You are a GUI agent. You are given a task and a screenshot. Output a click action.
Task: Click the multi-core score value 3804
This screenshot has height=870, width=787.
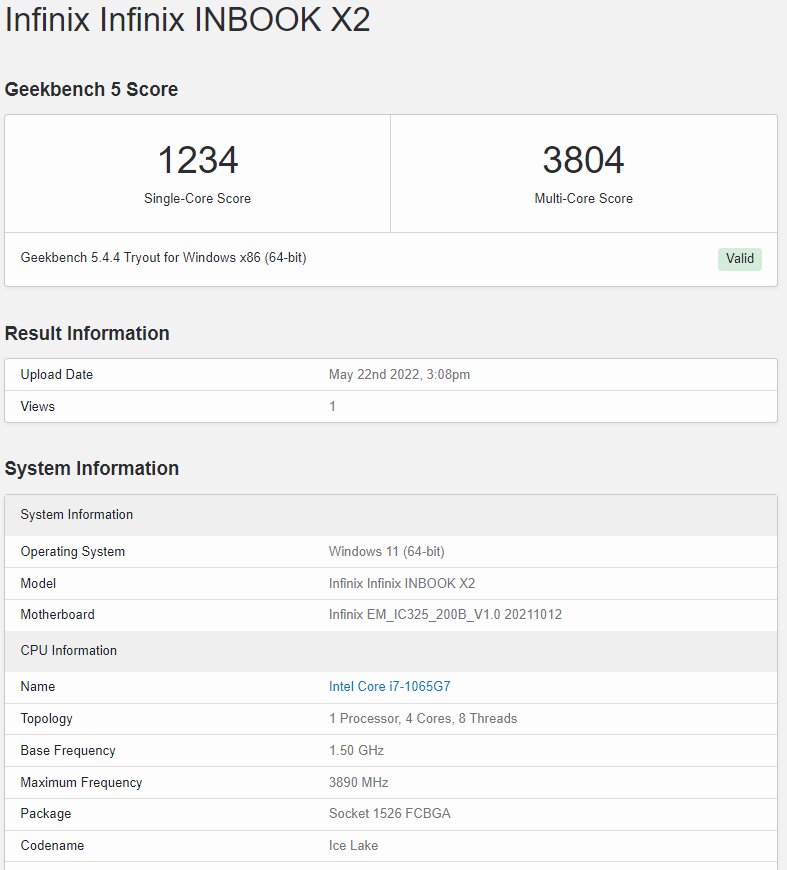pos(583,160)
